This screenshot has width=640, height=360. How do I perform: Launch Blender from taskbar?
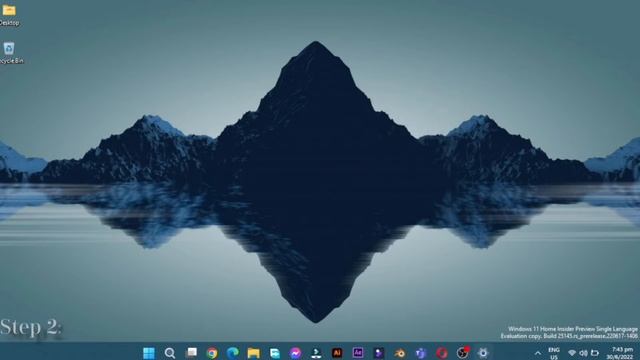[400, 353]
